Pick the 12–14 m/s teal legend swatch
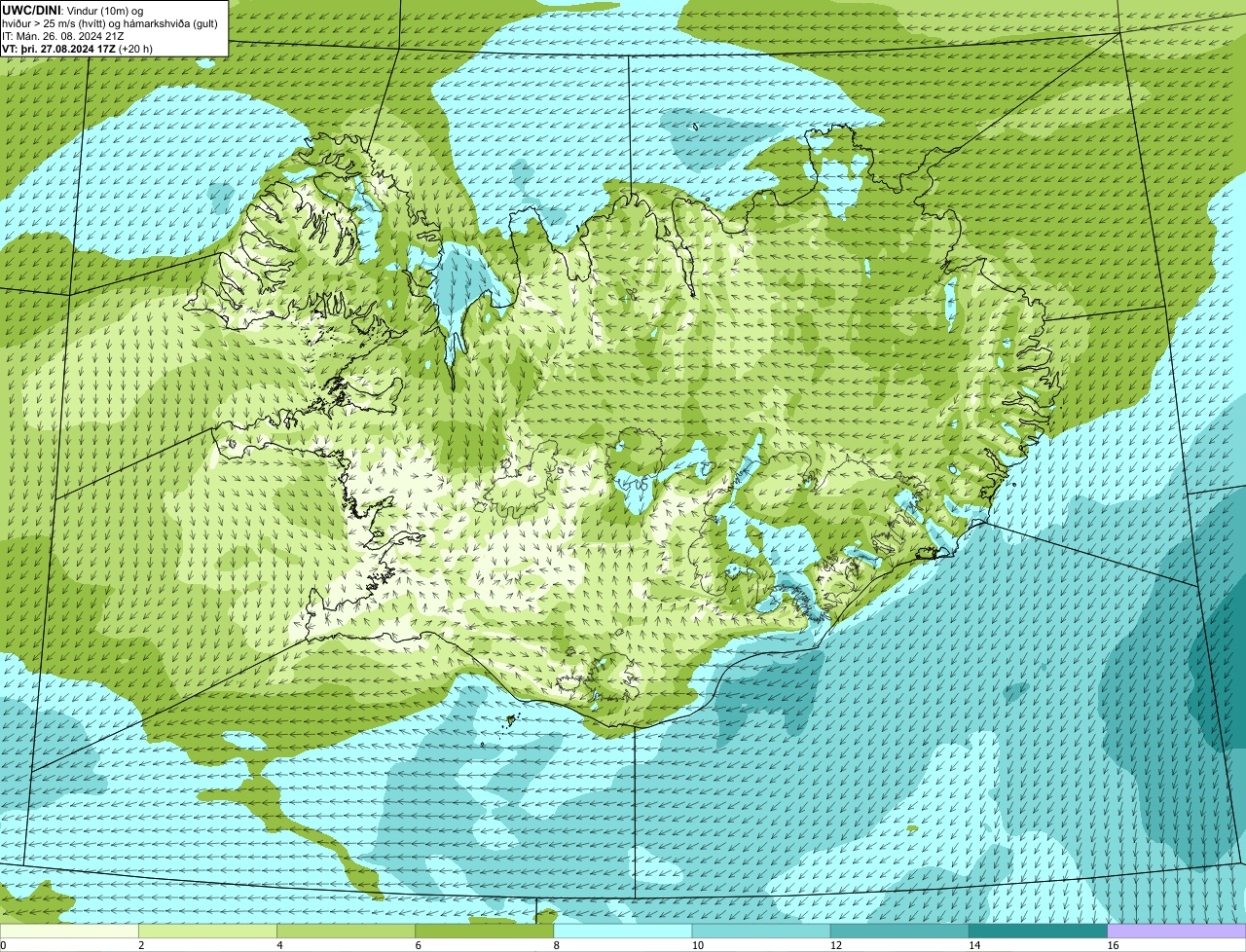This screenshot has width=1246, height=952. 899,932
